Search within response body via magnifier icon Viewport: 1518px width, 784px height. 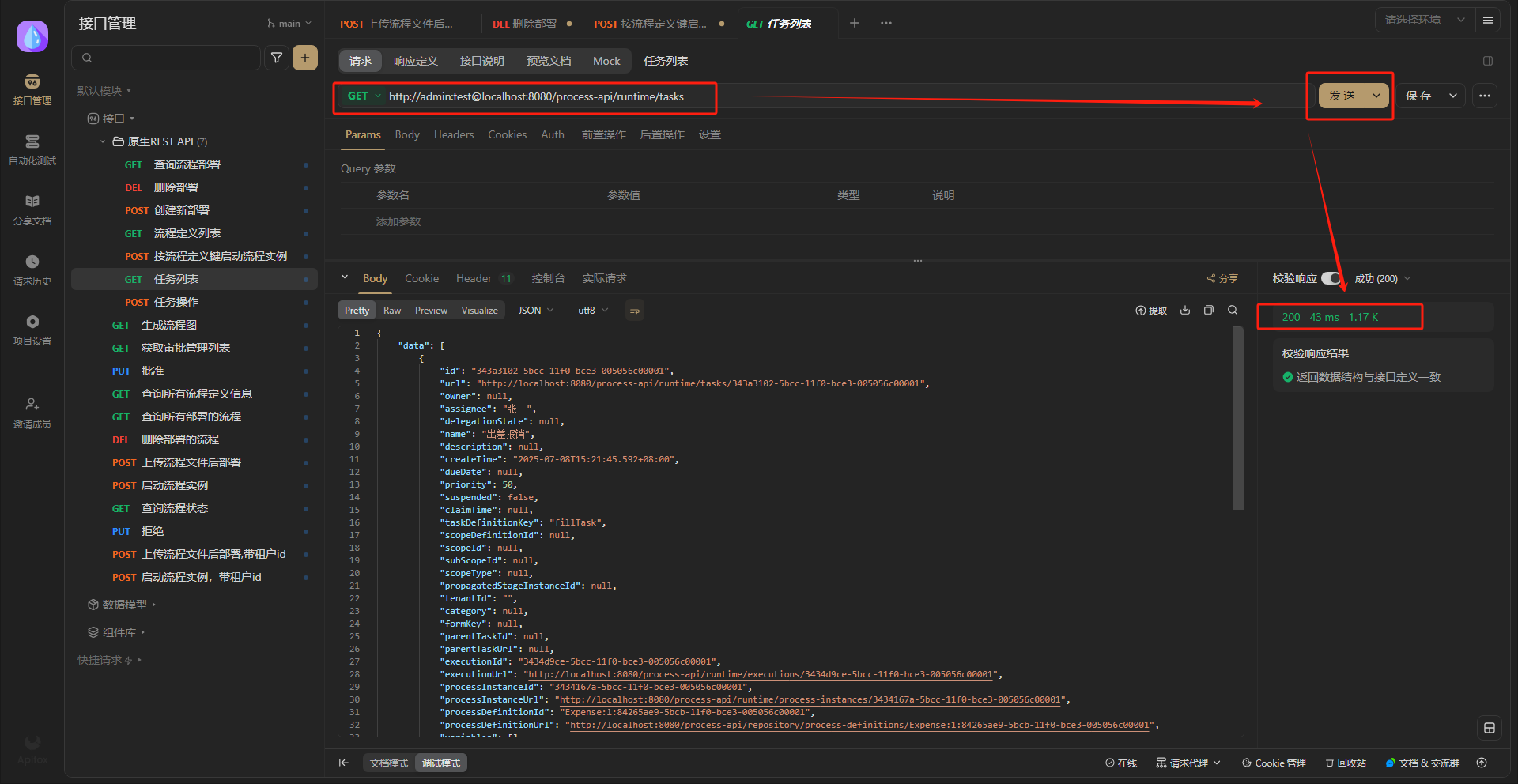1233,311
